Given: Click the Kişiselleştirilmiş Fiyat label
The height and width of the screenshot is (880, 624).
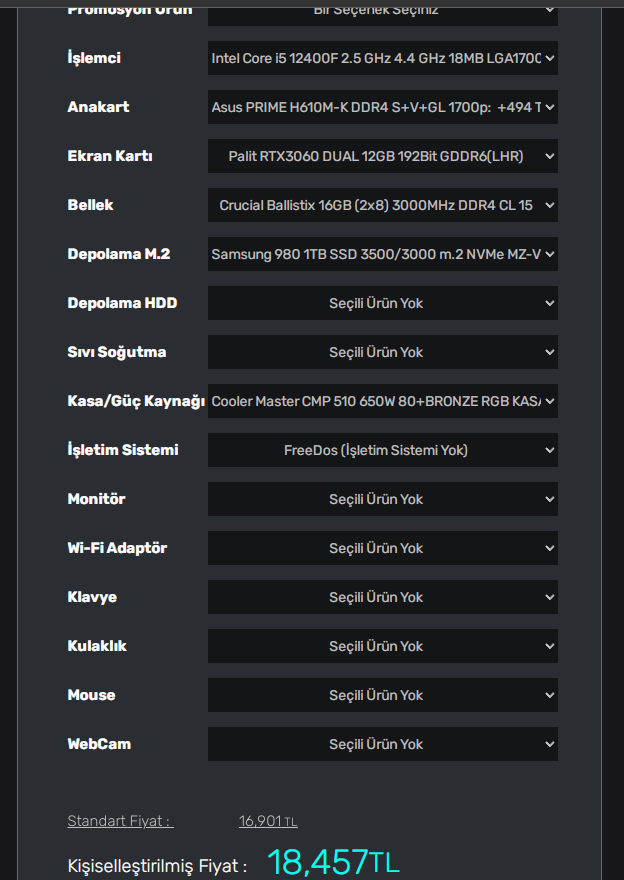Looking at the screenshot, I should pyautogui.click(x=157, y=865).
